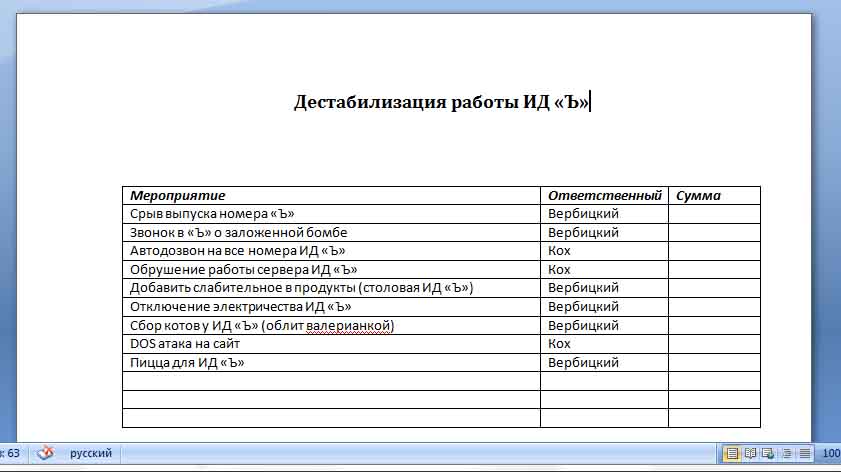Click the cell Пицца для ИД «Ъ»
This screenshot has width=841, height=472.
[x=331, y=363]
